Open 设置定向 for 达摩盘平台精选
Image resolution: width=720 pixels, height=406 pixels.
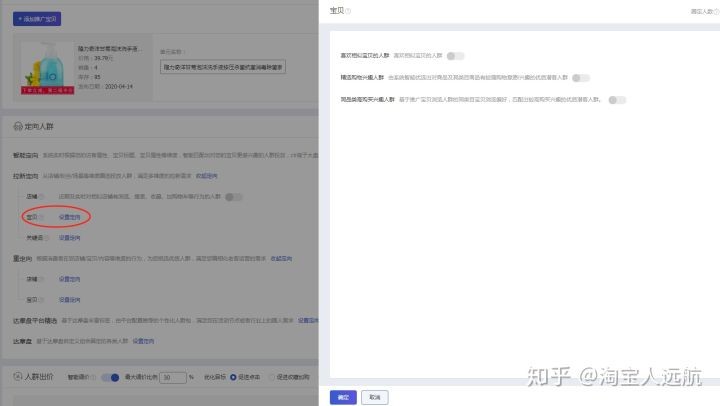click(x=308, y=321)
